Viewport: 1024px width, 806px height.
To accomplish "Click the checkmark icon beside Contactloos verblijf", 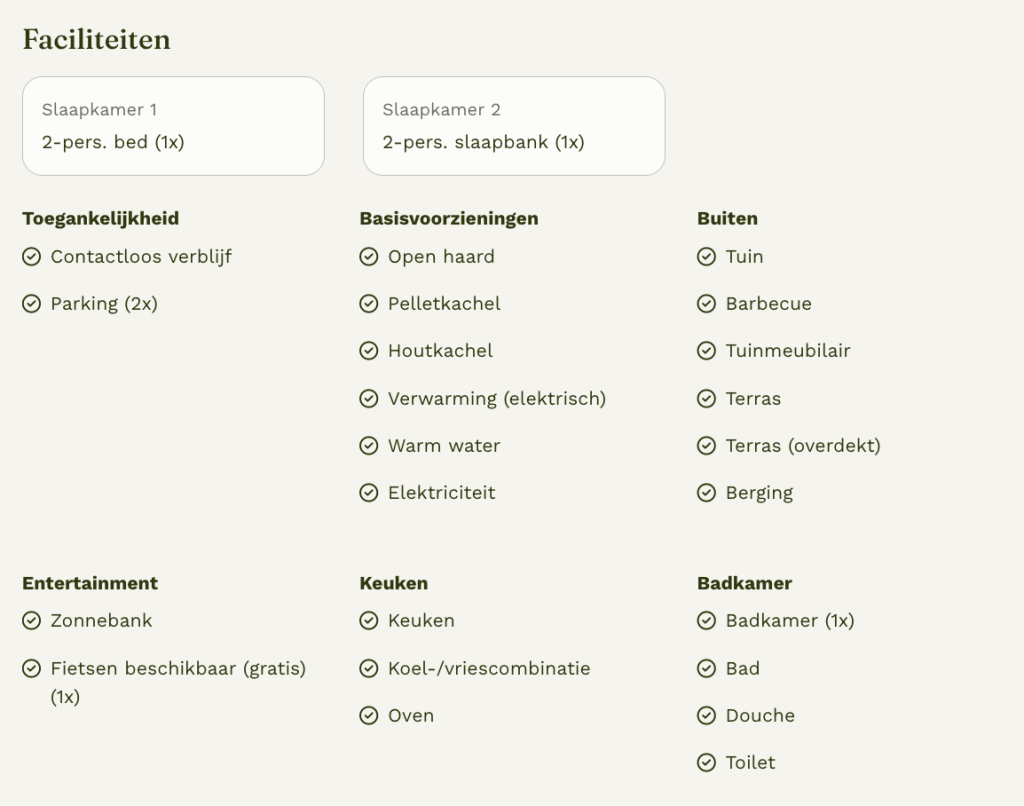I will (x=31, y=257).
